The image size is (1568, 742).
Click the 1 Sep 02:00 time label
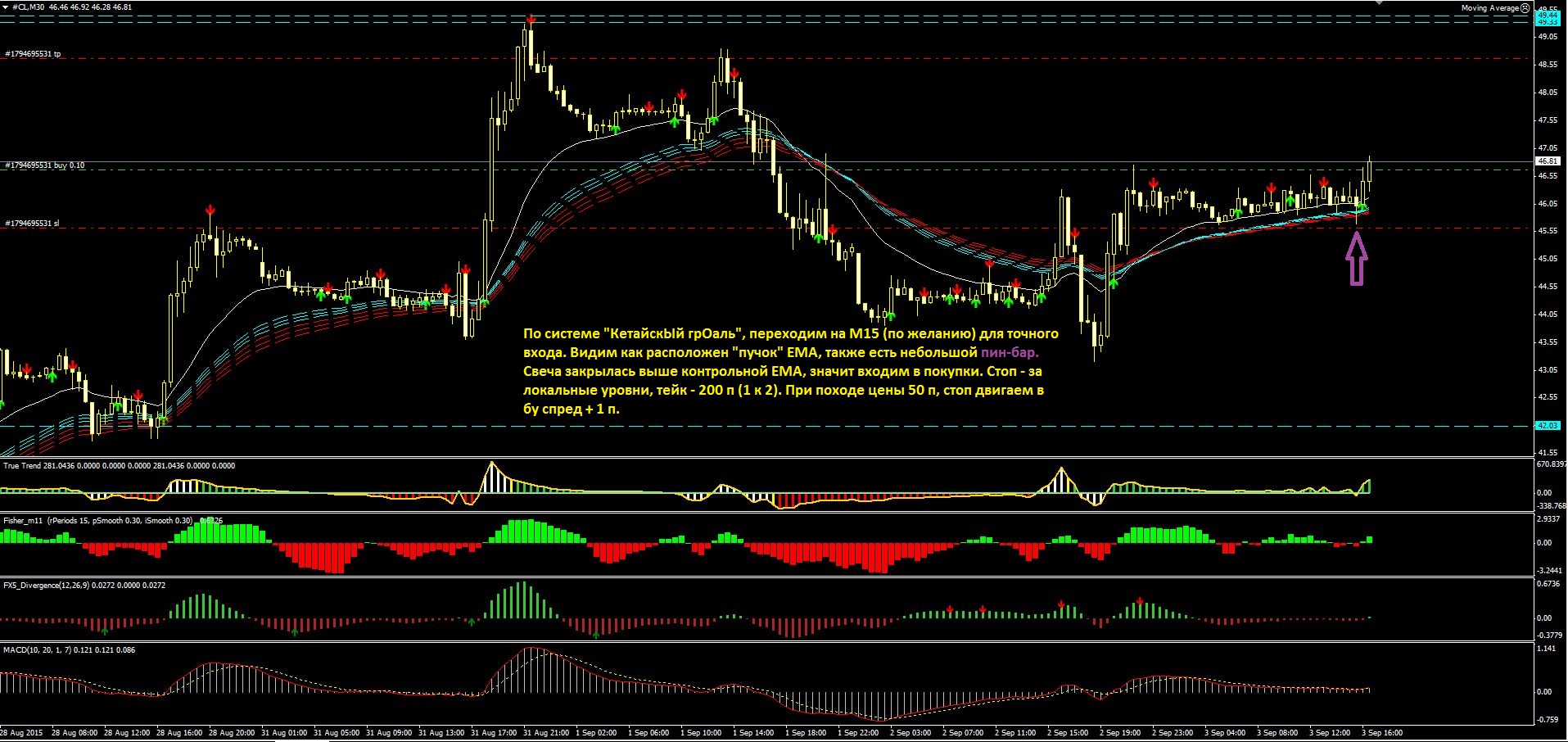[597, 733]
